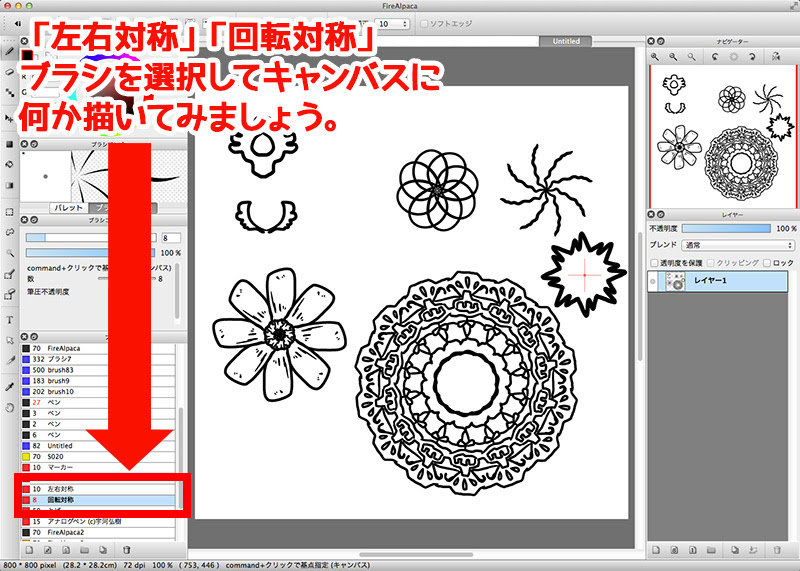
Task: Click the black foreground color swatch
Action: coord(27,55)
